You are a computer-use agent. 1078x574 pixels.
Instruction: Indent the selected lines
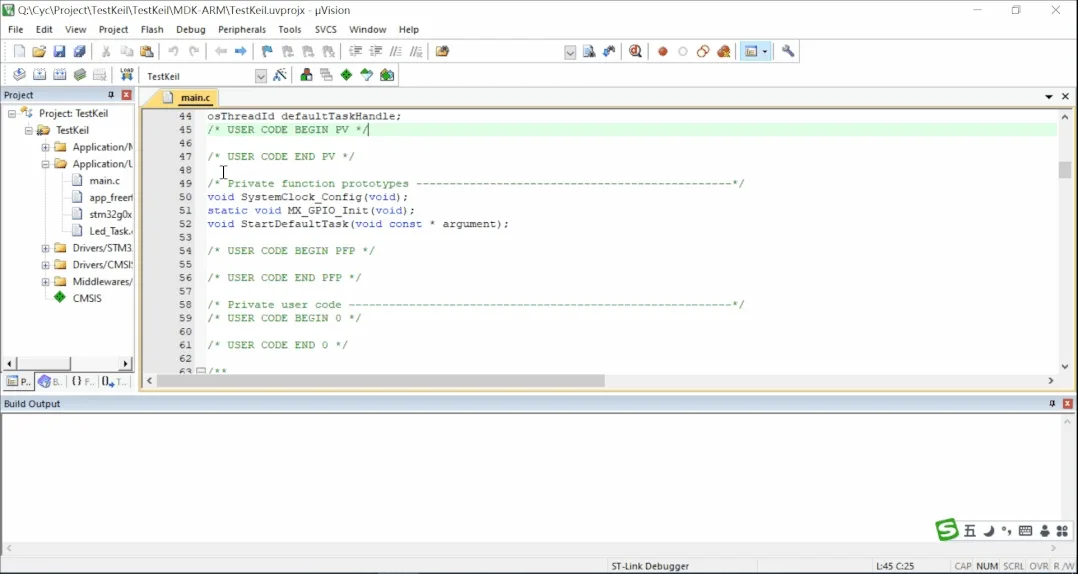tap(355, 52)
